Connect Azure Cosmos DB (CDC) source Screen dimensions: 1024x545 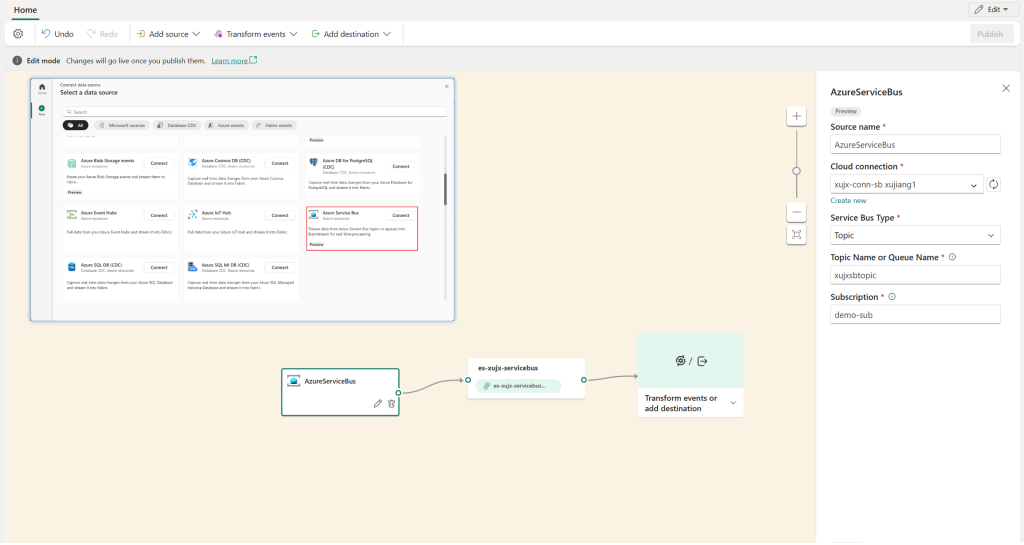click(x=280, y=163)
